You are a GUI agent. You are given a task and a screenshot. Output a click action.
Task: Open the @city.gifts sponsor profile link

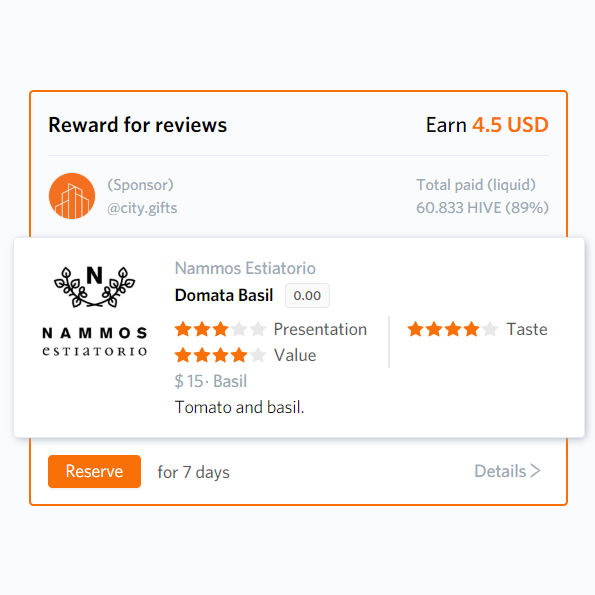pos(142,208)
